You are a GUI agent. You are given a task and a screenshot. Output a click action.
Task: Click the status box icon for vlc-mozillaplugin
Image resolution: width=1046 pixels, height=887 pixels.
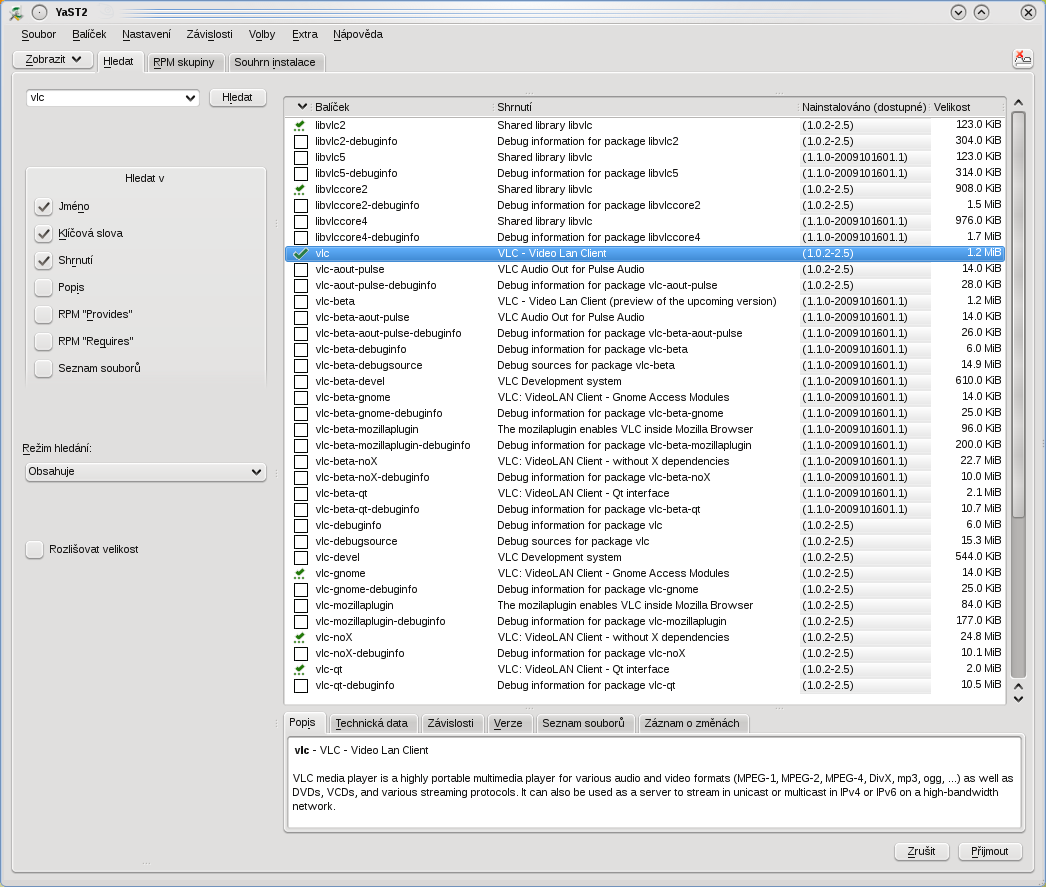[301, 606]
